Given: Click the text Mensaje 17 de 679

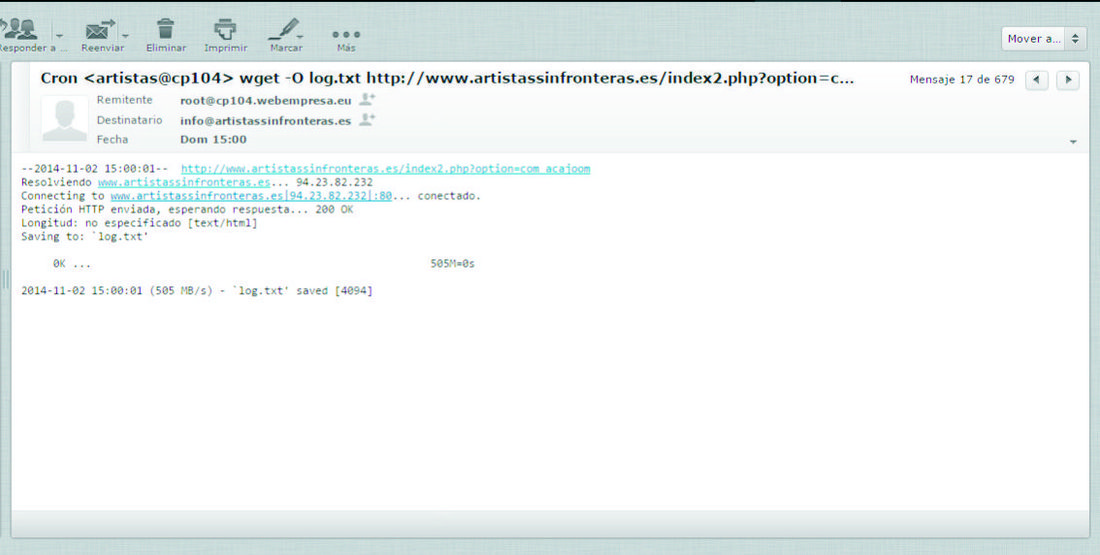Looking at the screenshot, I should (x=962, y=80).
